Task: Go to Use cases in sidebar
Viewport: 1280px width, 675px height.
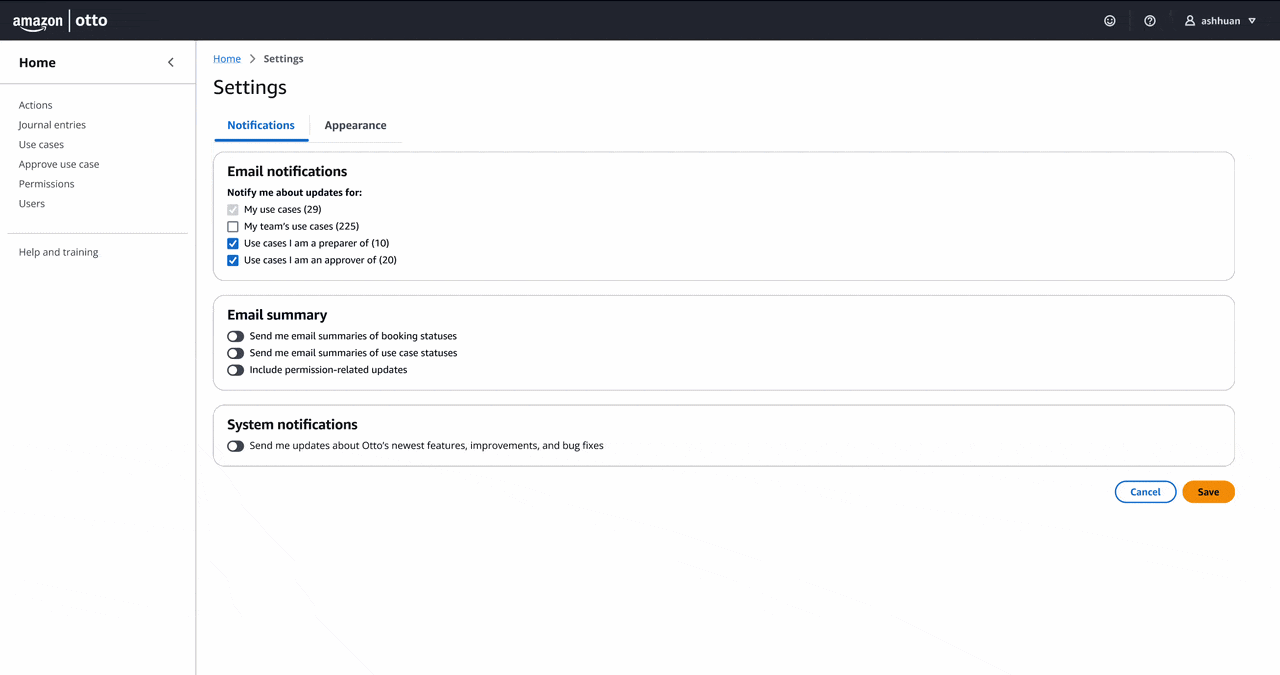Action: [x=41, y=145]
